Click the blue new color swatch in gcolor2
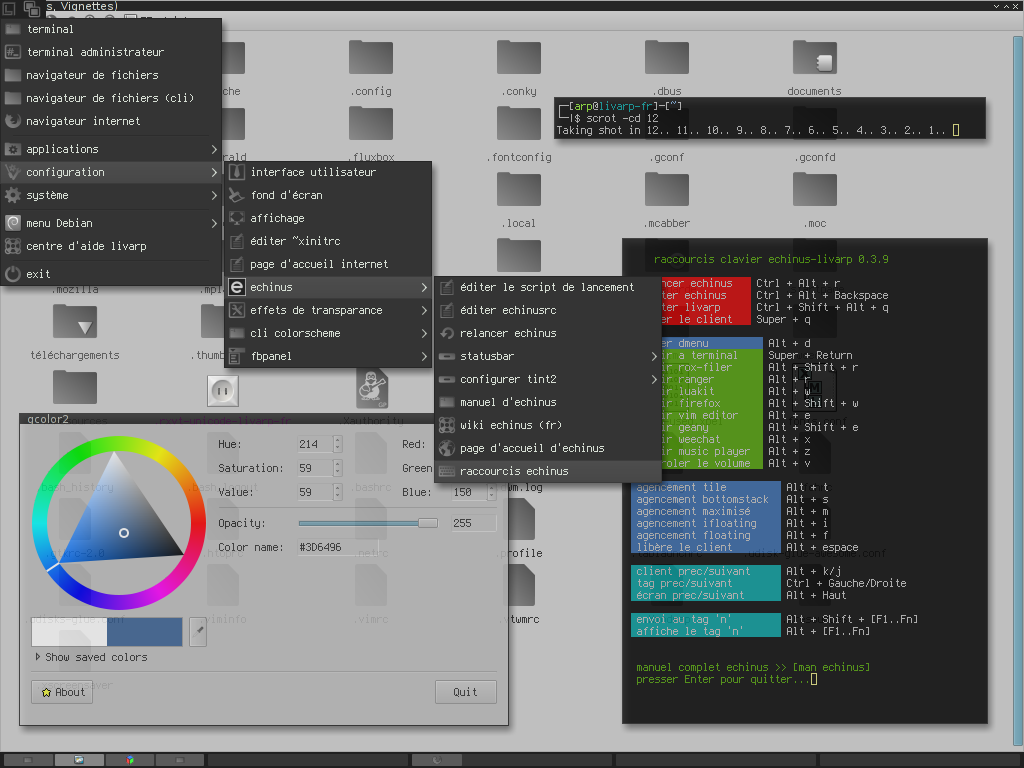 click(x=144, y=632)
